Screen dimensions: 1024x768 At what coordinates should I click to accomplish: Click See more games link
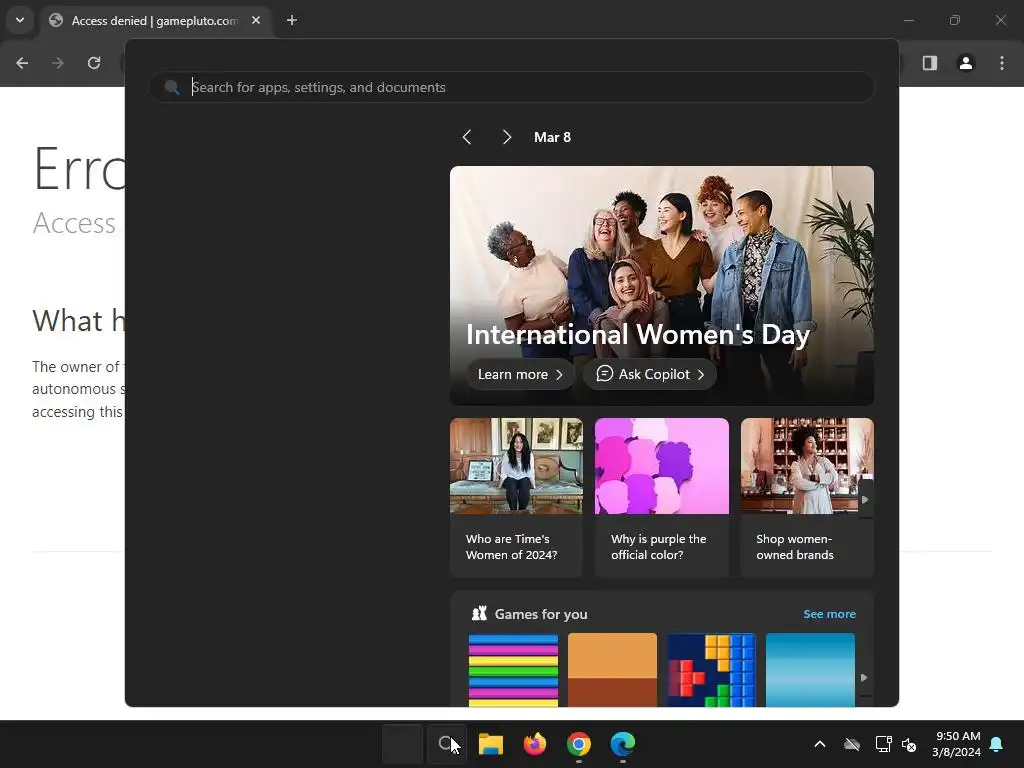(829, 614)
